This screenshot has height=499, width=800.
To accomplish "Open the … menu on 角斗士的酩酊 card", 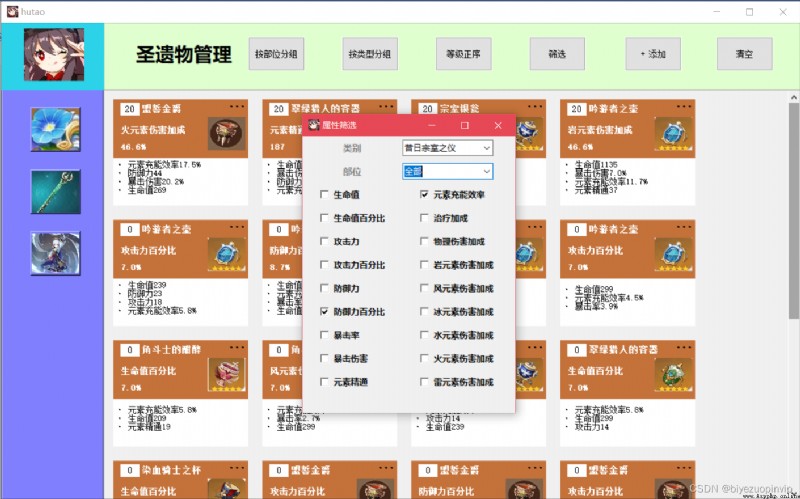I will 237,347.
